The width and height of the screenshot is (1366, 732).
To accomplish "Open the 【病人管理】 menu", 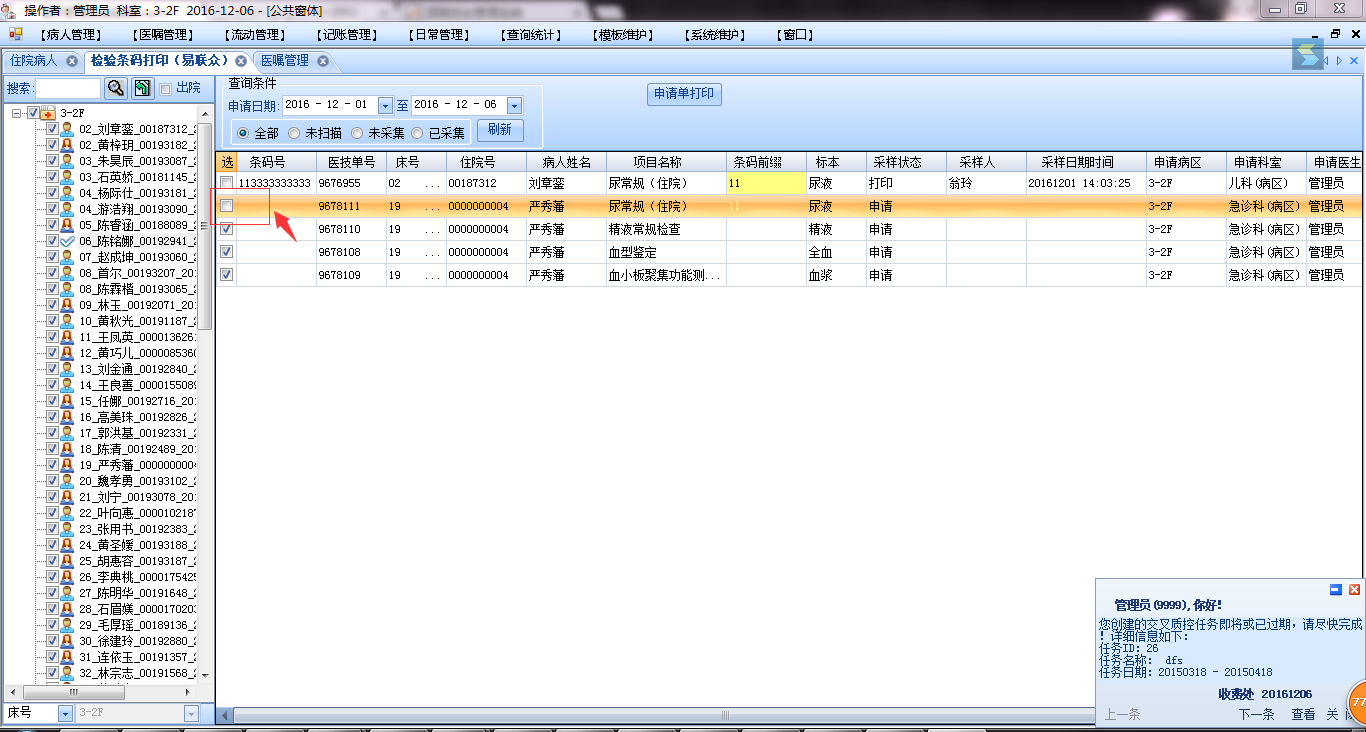I will (70, 35).
